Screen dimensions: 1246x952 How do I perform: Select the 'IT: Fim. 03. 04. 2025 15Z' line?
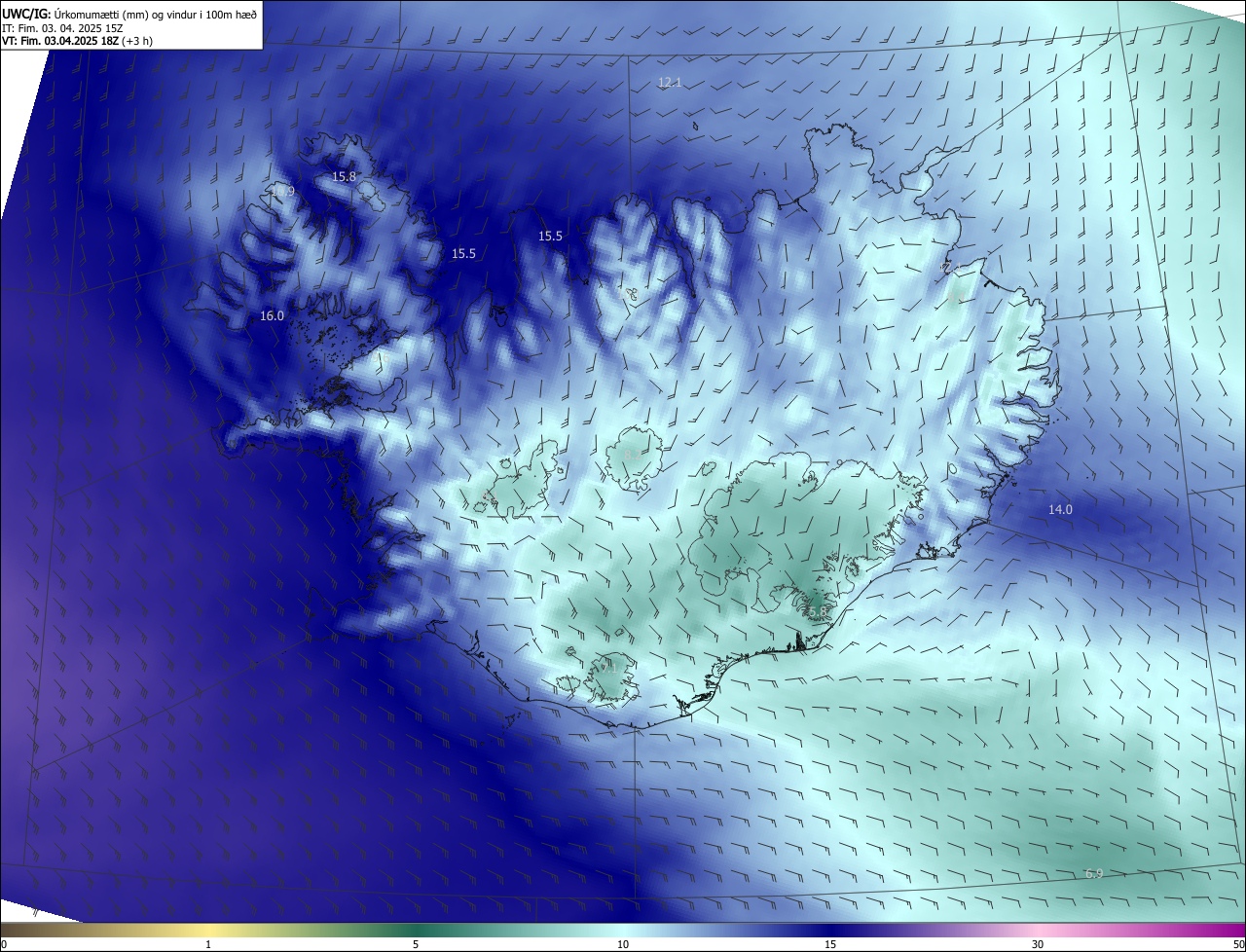62,28
